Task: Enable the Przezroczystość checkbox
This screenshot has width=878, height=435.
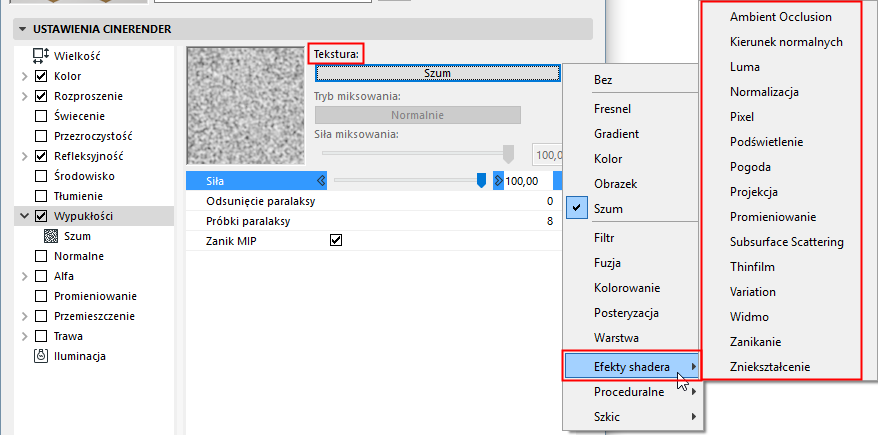Action: click(x=41, y=136)
